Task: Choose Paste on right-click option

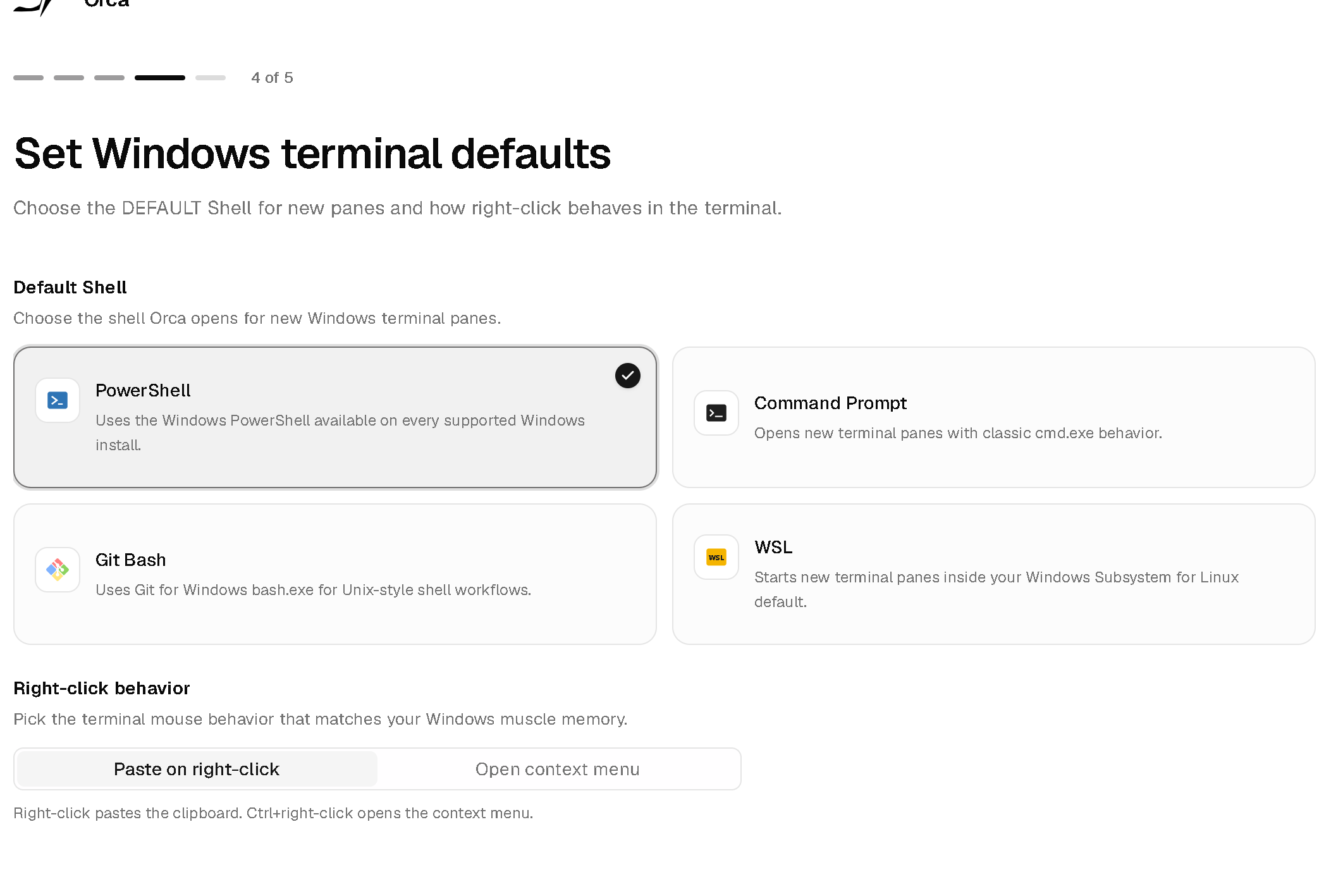Action: coord(197,769)
